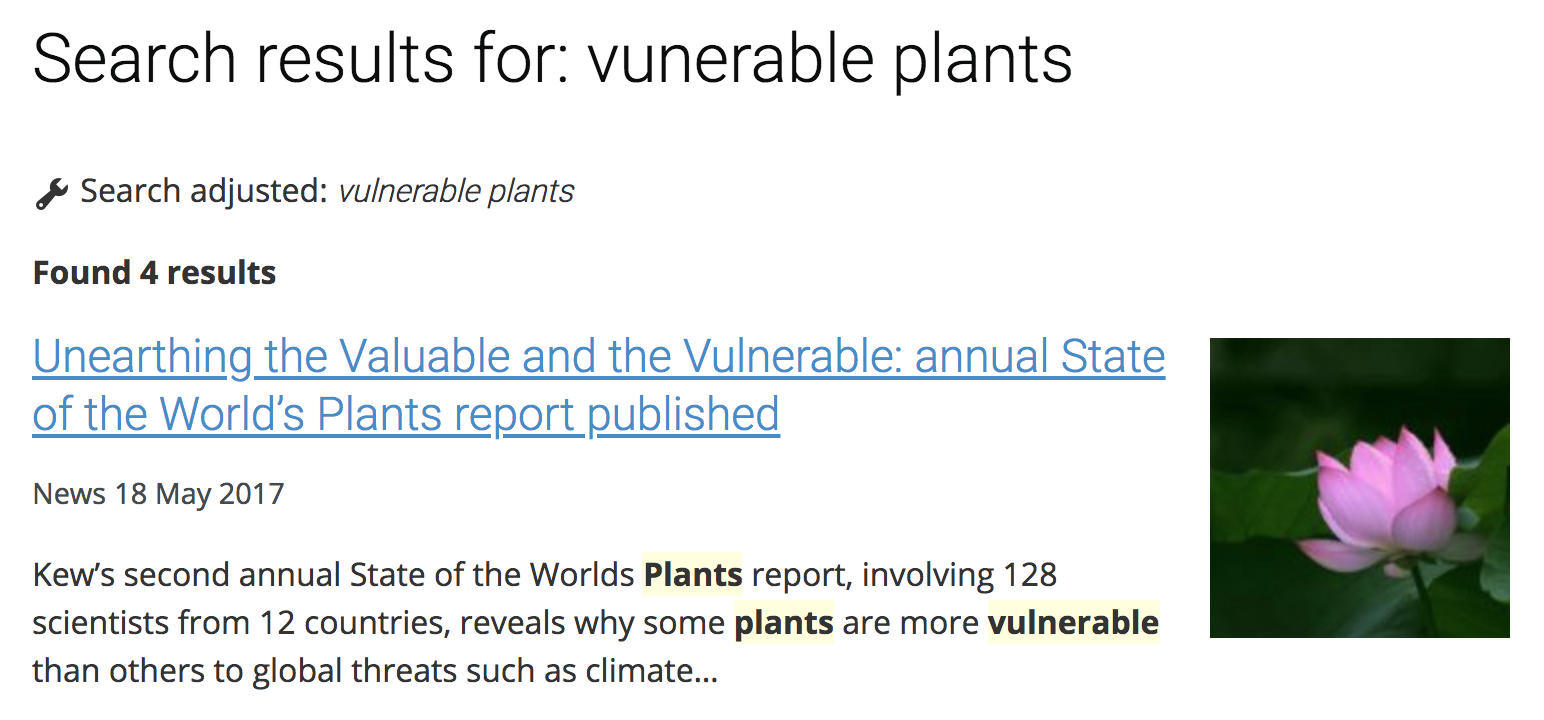Click the highlighted bold 'vulnerable' word in snippet
The height and width of the screenshot is (720, 1544).
click(1073, 623)
